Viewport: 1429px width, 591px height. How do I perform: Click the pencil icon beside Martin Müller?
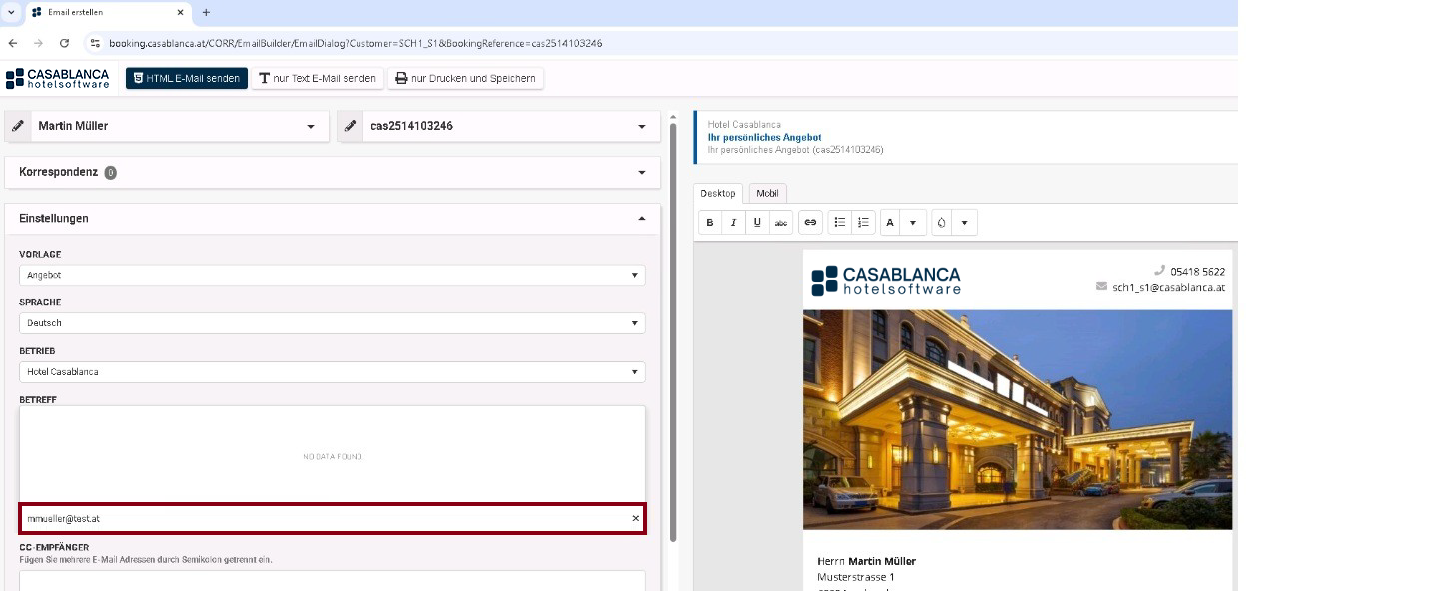pos(18,127)
